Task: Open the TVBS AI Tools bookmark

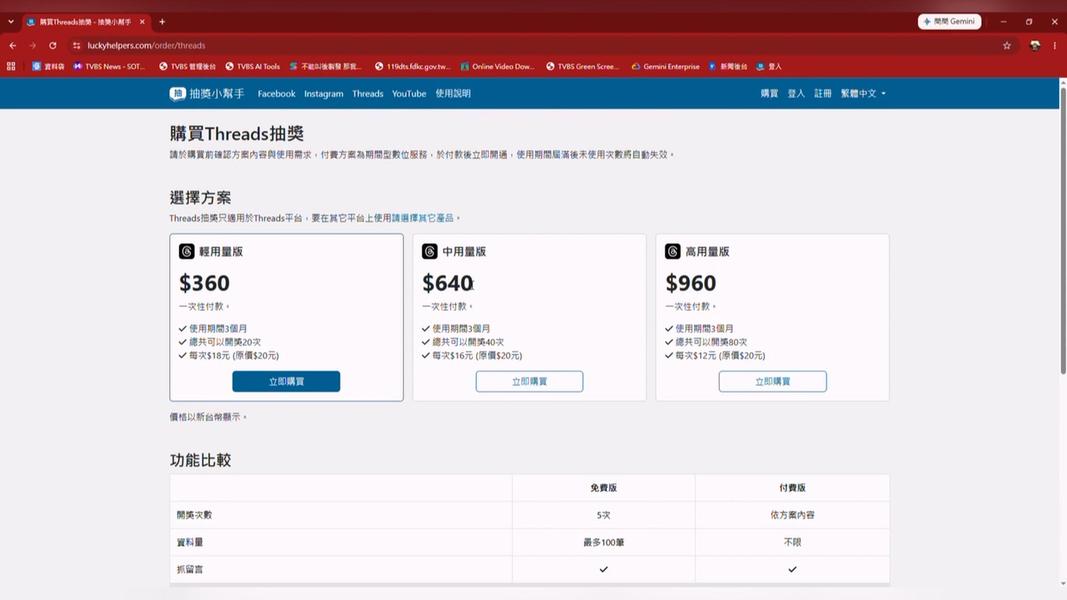Action: tap(252, 66)
